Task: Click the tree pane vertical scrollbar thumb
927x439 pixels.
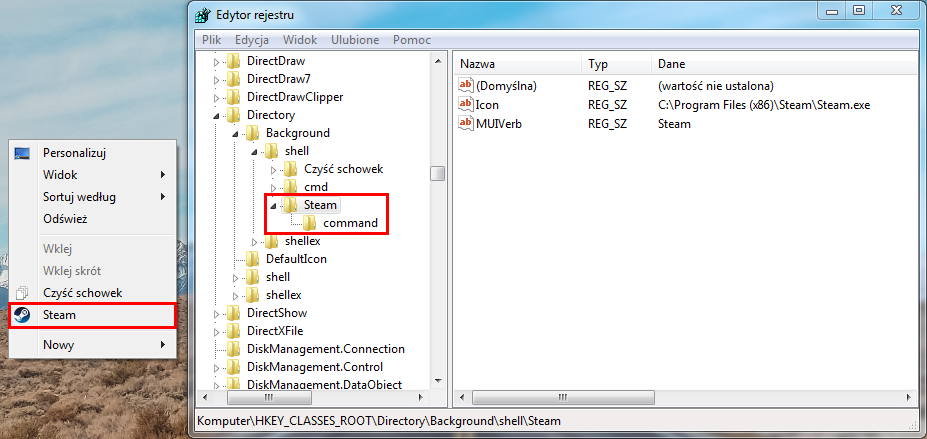Action: (x=437, y=174)
